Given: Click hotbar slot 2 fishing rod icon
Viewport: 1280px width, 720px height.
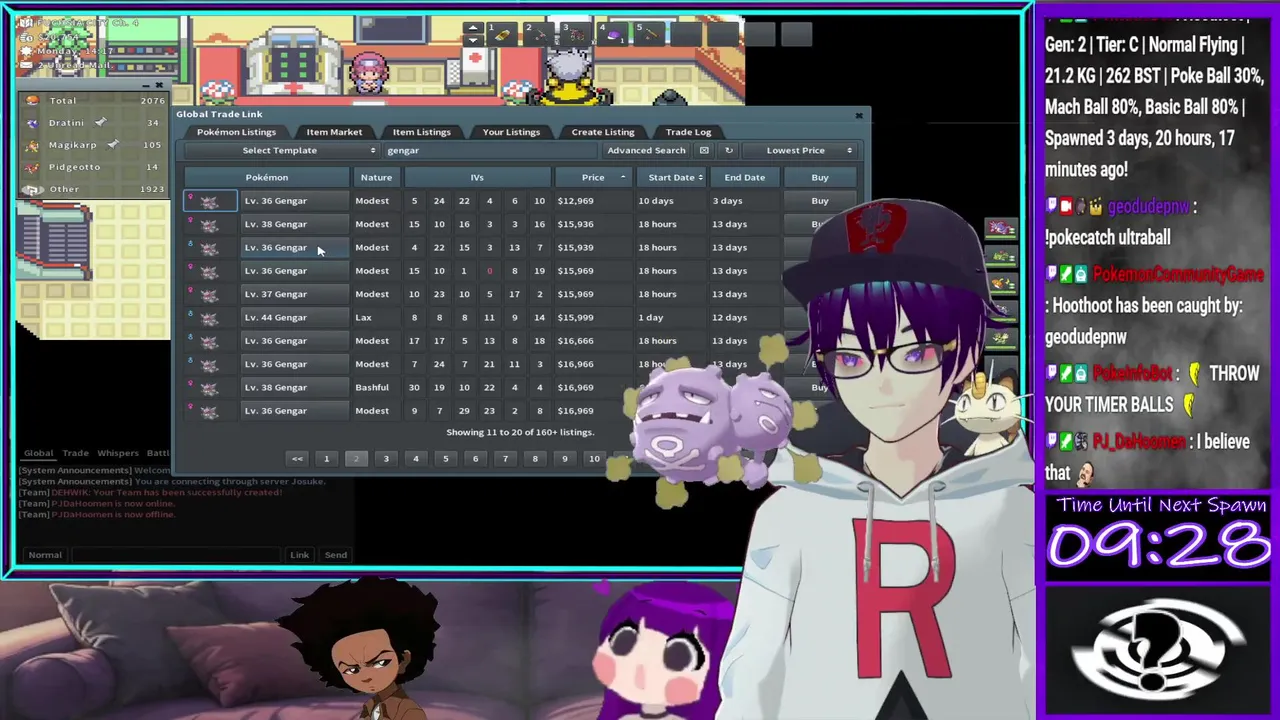Looking at the screenshot, I should click(x=538, y=35).
